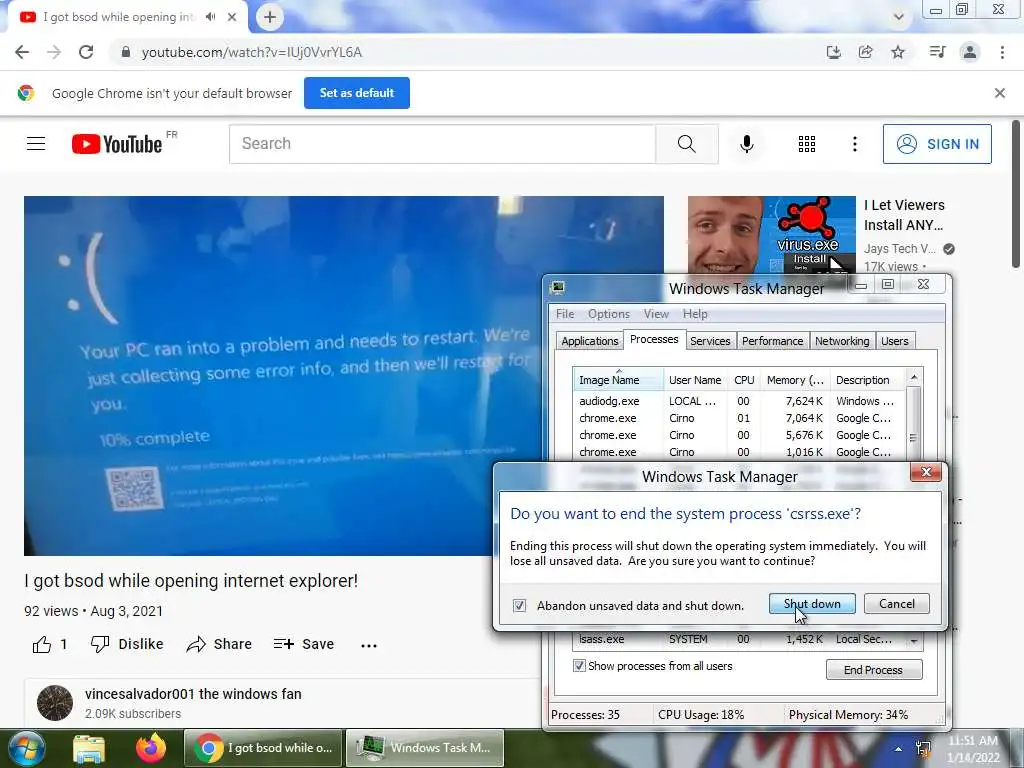
Task: Click the browser forward arrow
Action: tap(54, 52)
